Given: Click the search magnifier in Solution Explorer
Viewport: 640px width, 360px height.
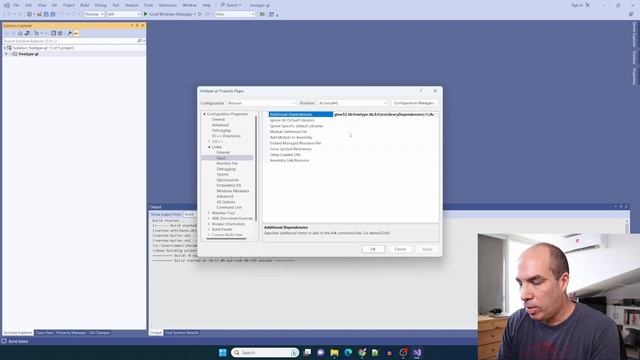Looking at the screenshot, I should pyautogui.click(x=140, y=41).
